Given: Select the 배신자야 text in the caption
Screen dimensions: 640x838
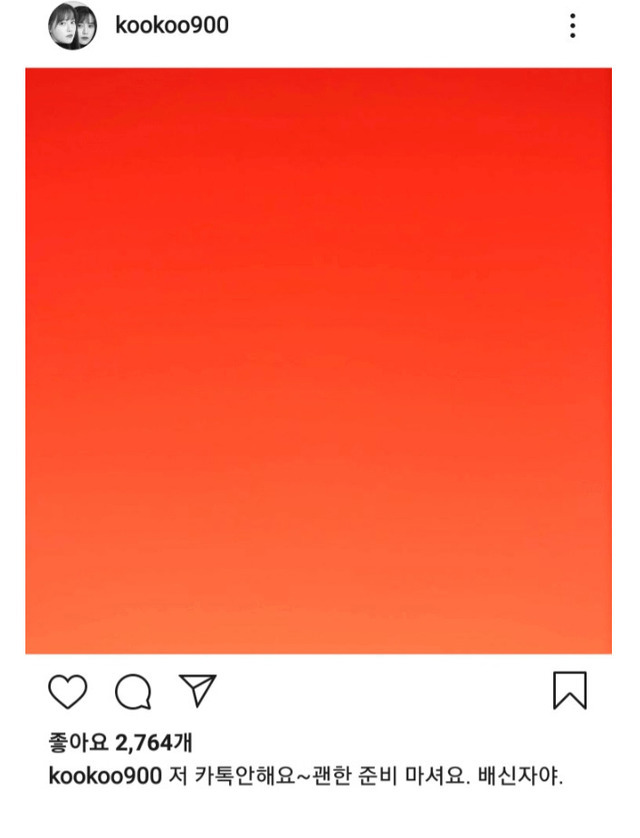Looking at the screenshot, I should [x=517, y=776].
